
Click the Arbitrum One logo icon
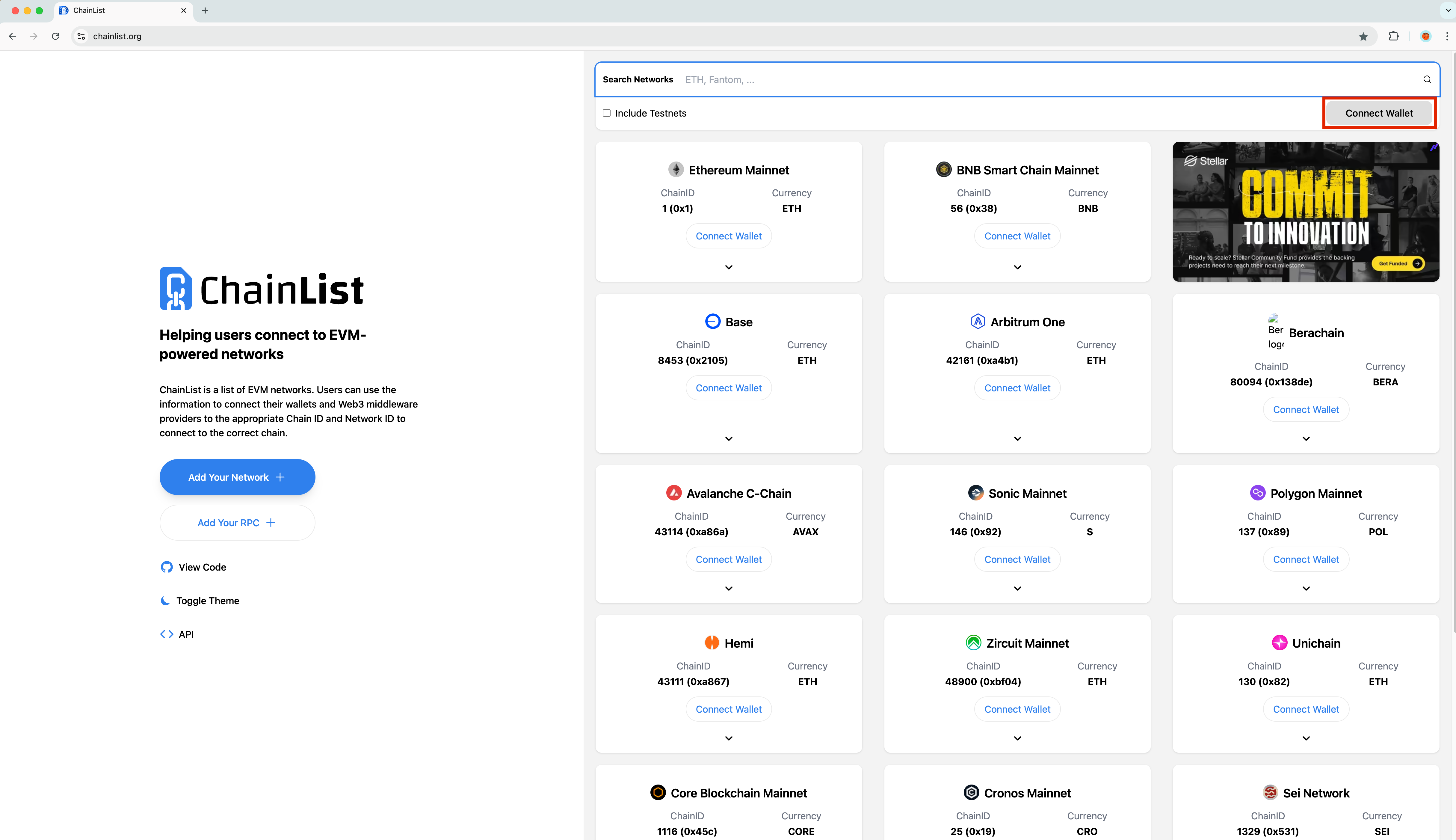point(978,321)
